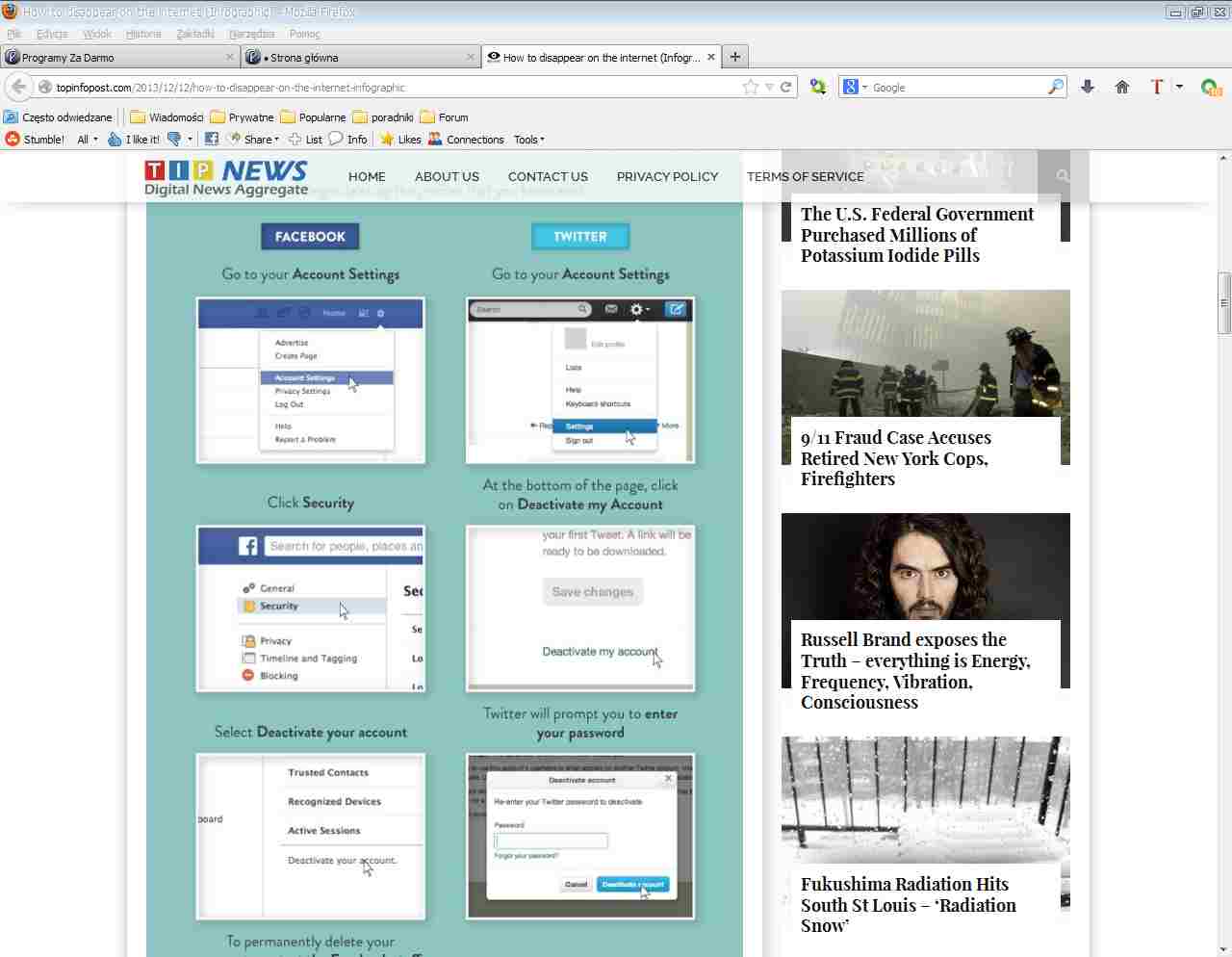Click the TIP NEWS site logo
Image resolution: width=1232 pixels, height=957 pixels.
[226, 177]
